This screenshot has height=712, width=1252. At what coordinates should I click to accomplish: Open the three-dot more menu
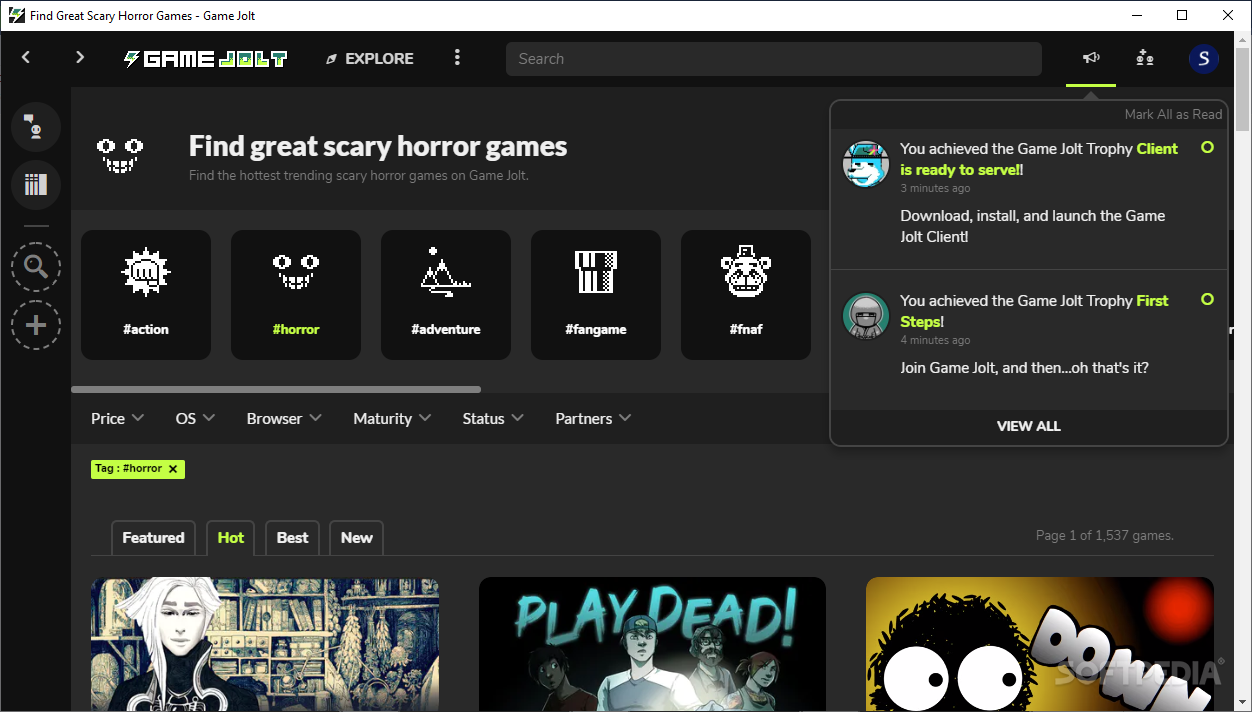coord(457,58)
